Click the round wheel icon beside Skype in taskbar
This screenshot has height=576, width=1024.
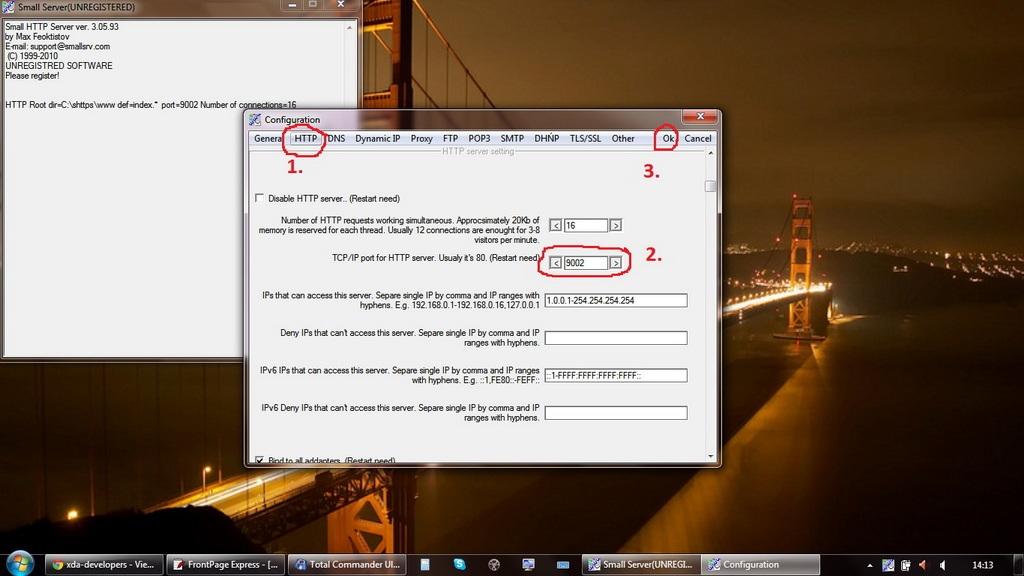point(494,564)
